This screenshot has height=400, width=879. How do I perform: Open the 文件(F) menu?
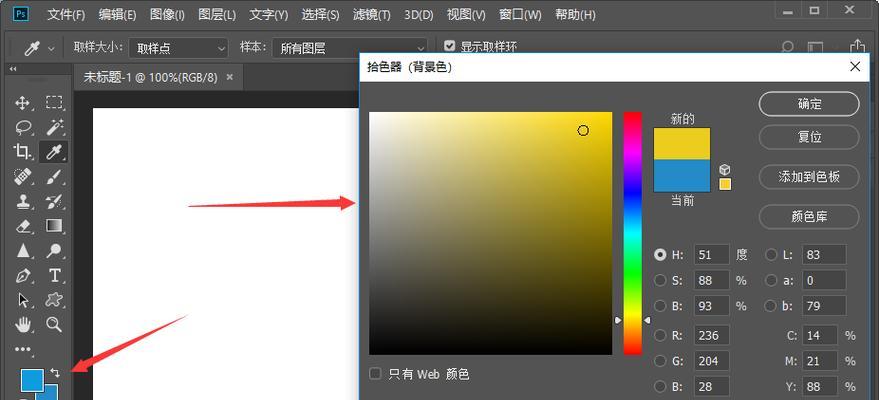point(66,15)
